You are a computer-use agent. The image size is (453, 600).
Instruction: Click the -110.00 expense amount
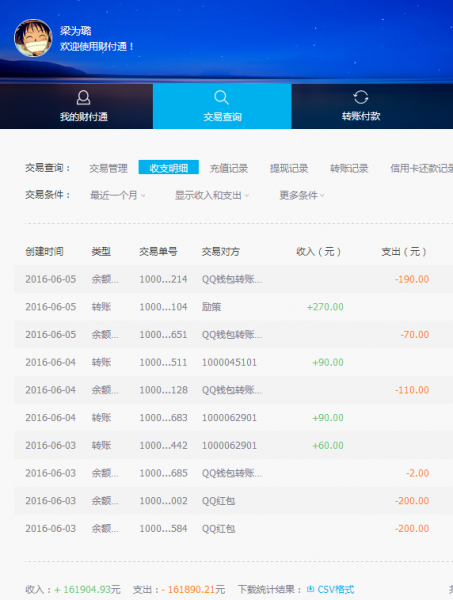[412, 390]
